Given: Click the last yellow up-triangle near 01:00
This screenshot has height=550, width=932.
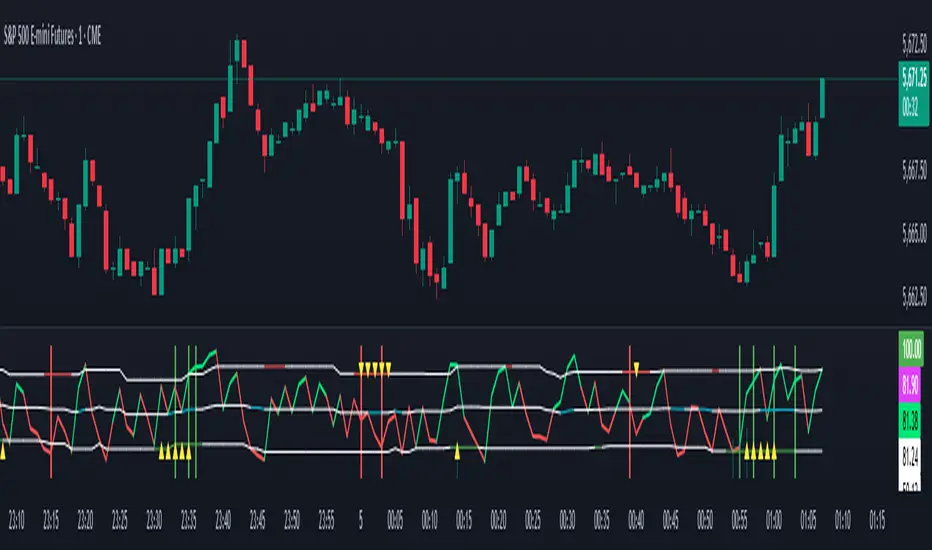Looking at the screenshot, I should pos(774,451).
